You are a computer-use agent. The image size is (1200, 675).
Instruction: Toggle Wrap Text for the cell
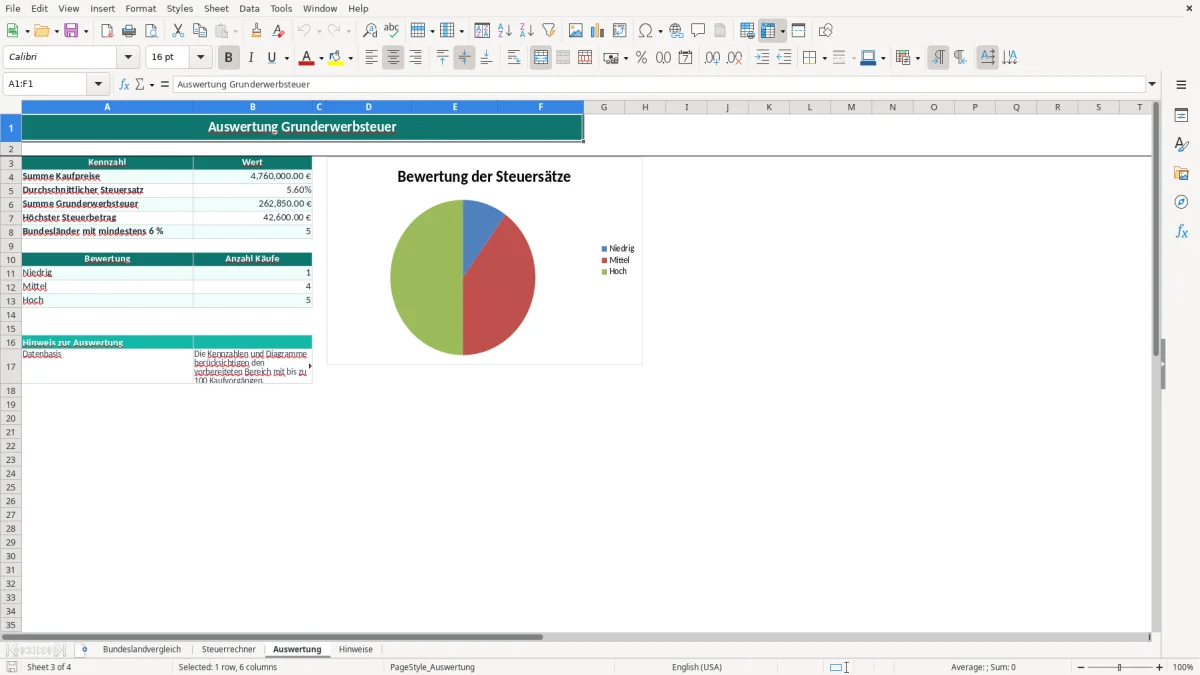(514, 58)
